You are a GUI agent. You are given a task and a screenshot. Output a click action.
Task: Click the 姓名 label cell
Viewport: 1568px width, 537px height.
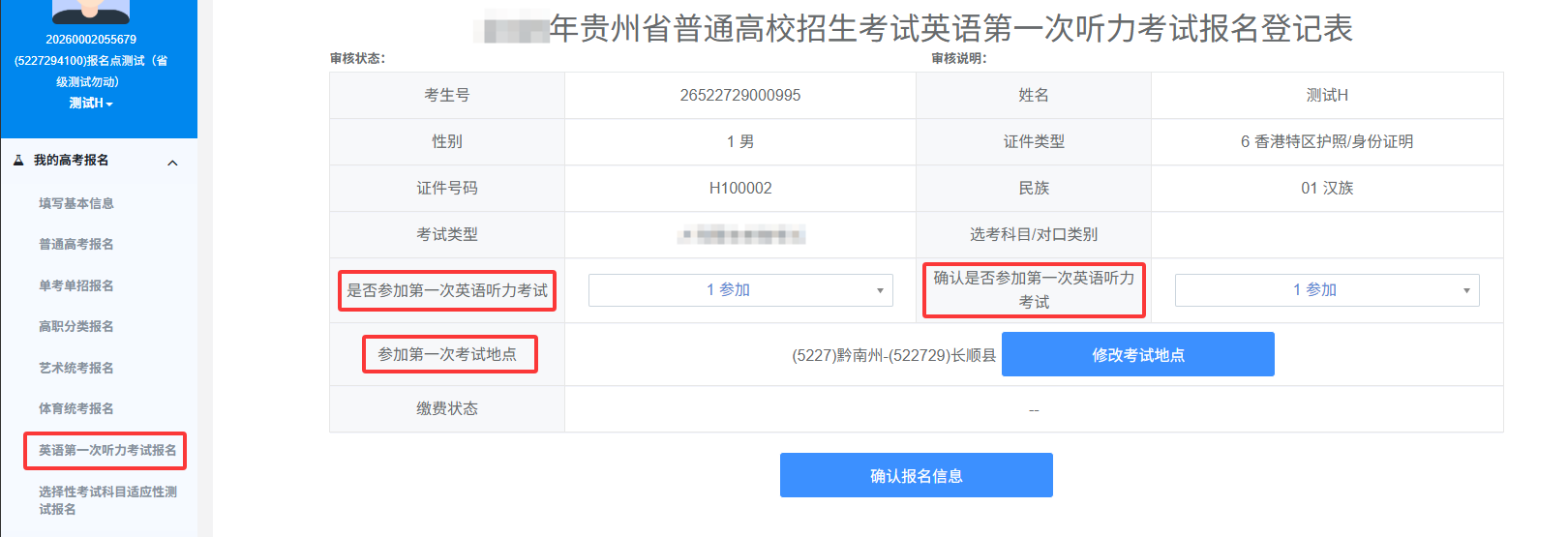coord(1034,95)
